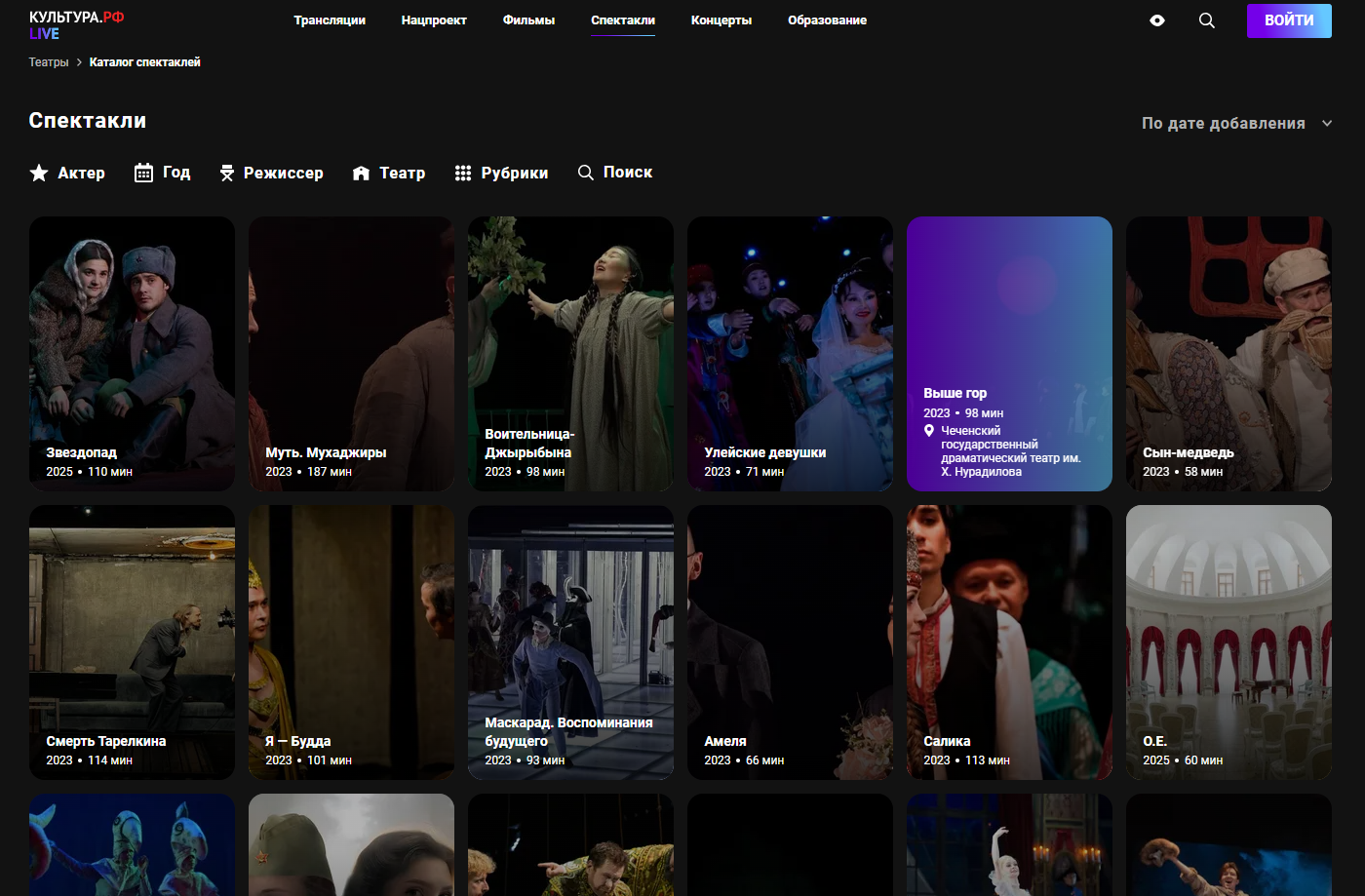Image resolution: width=1365 pixels, height=896 pixels.
Task: Expand the sort order chevron arrow
Action: 1327,123
